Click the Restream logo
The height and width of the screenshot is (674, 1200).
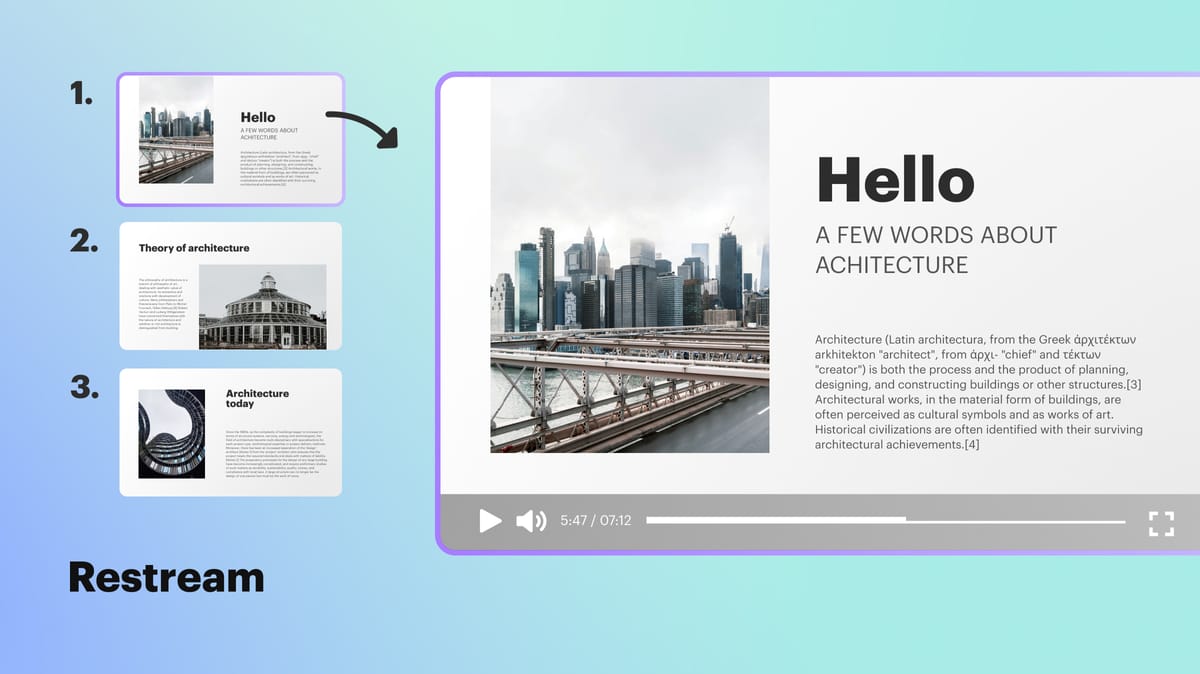tap(166, 577)
